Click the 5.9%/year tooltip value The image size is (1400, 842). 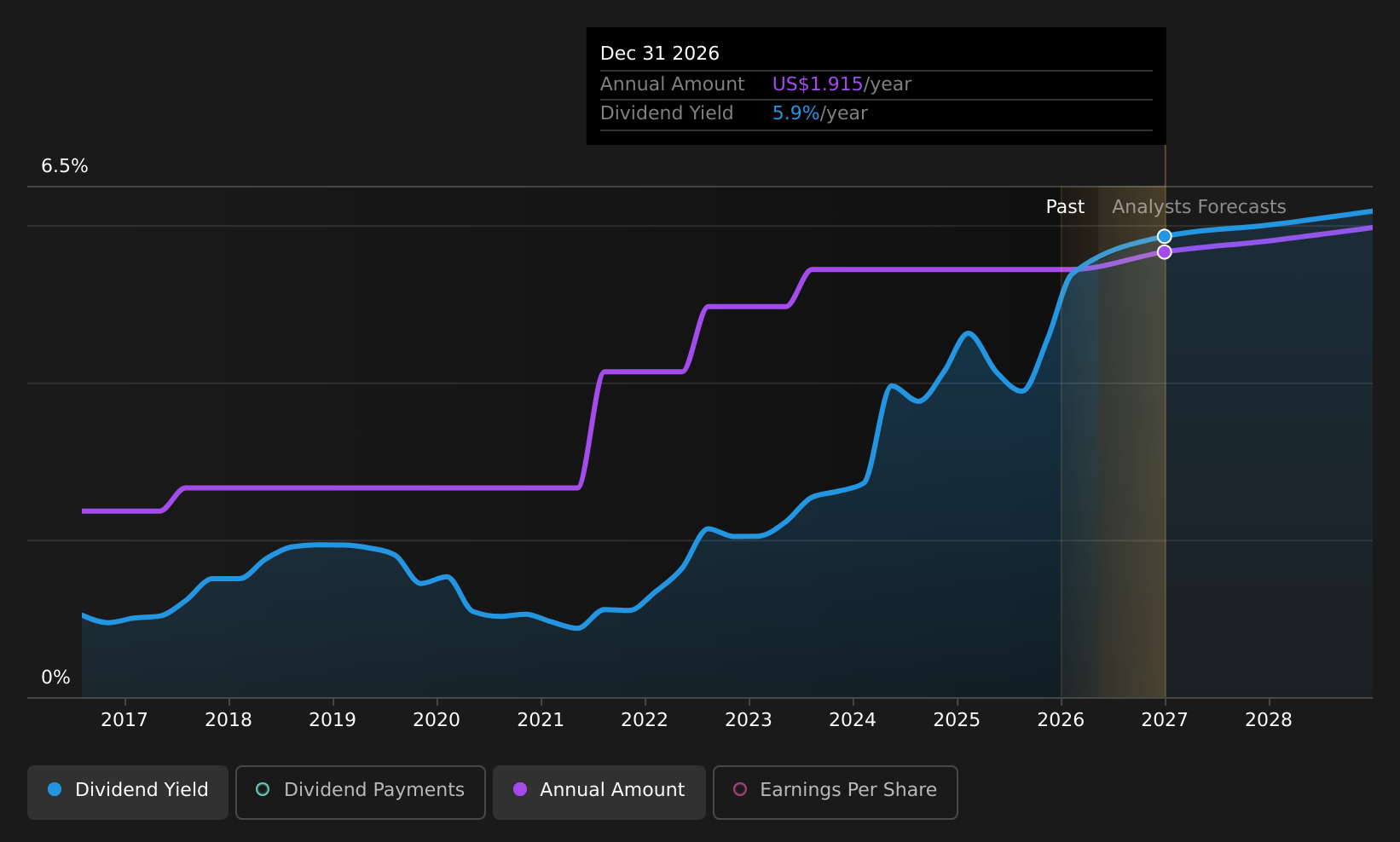(x=819, y=113)
